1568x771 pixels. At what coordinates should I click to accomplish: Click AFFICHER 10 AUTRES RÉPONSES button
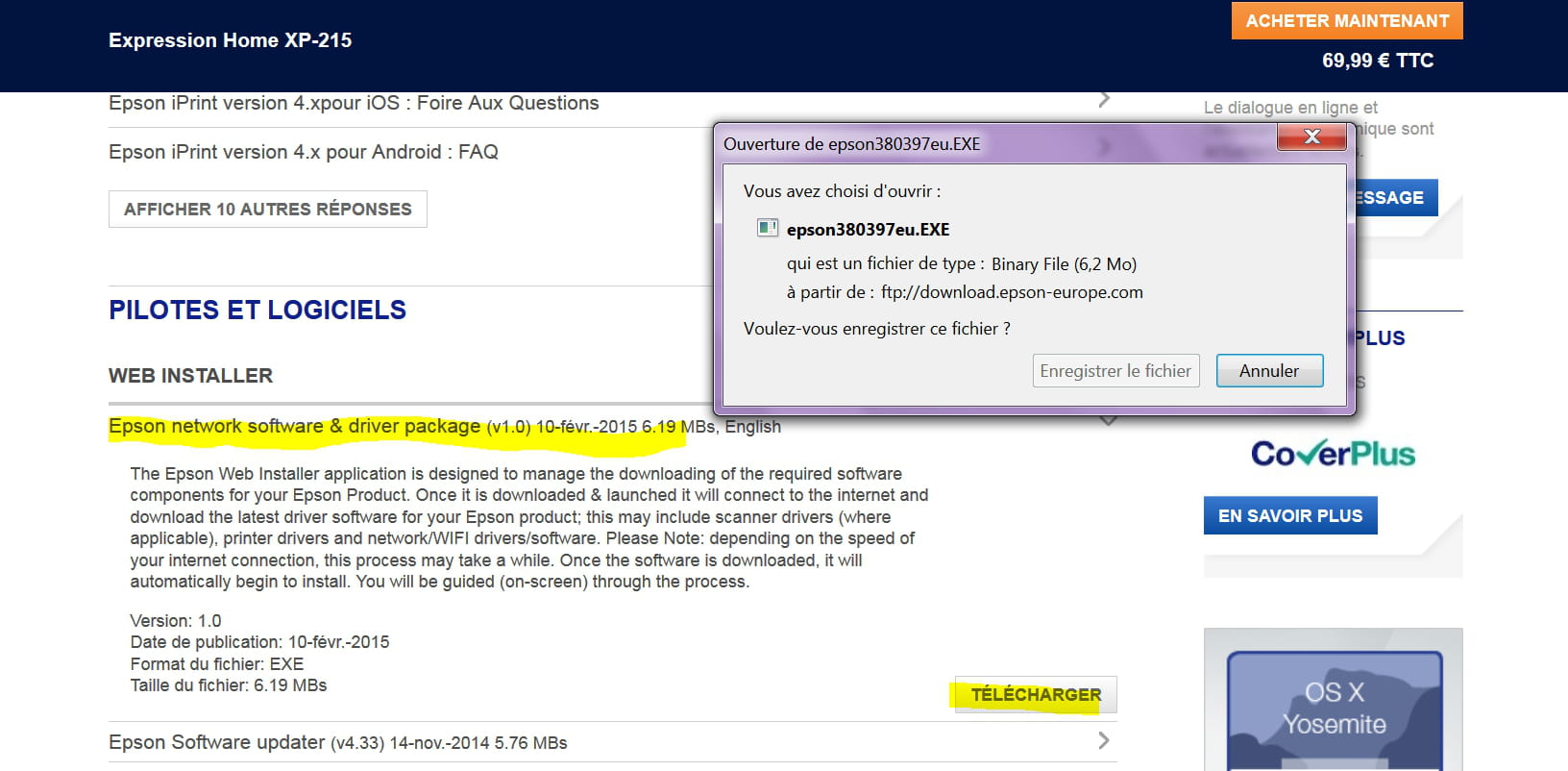(x=268, y=210)
